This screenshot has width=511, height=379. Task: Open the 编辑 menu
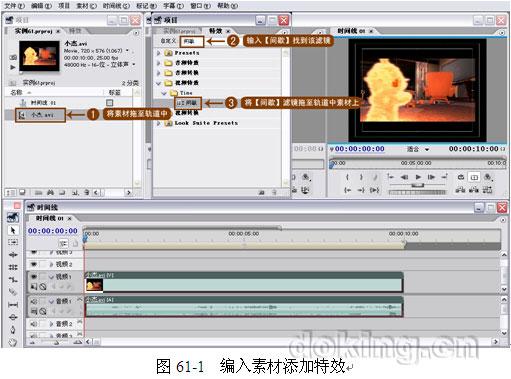[x=41, y=6]
